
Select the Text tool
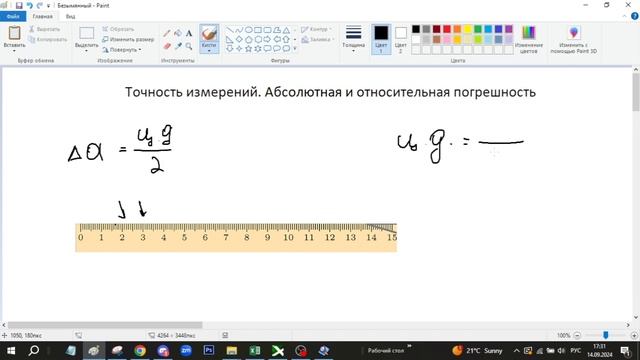(189, 33)
